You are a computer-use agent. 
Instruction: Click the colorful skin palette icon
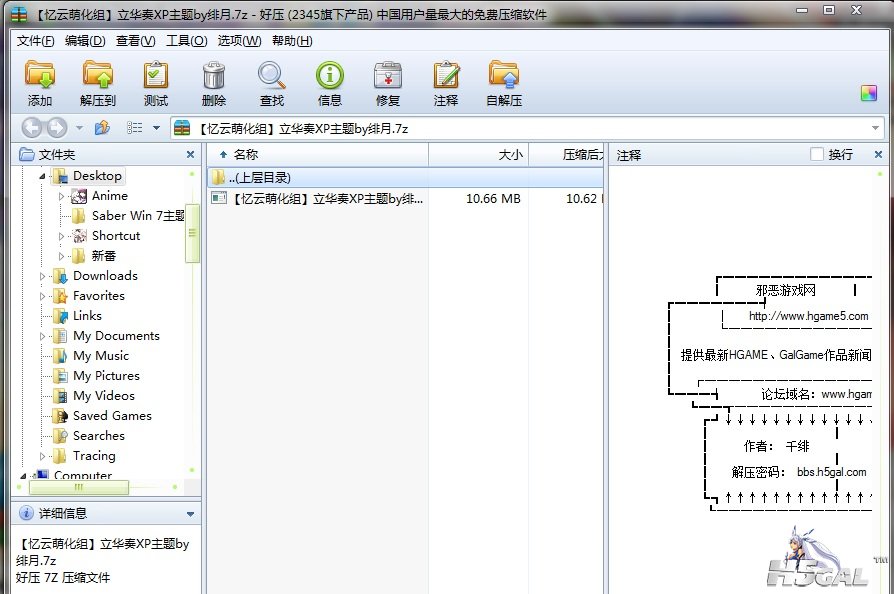[x=868, y=93]
